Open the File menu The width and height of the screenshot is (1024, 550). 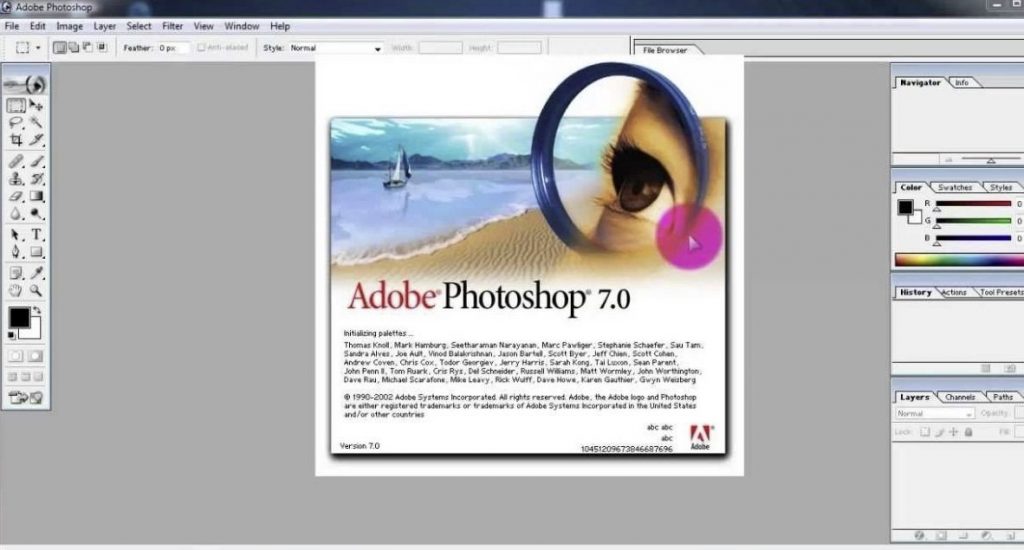12,26
